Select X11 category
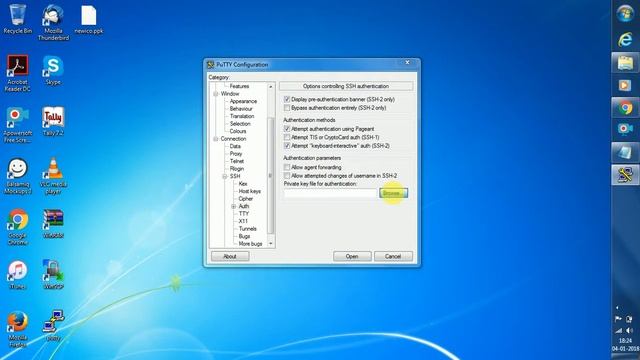This screenshot has width=640, height=360. (243, 221)
